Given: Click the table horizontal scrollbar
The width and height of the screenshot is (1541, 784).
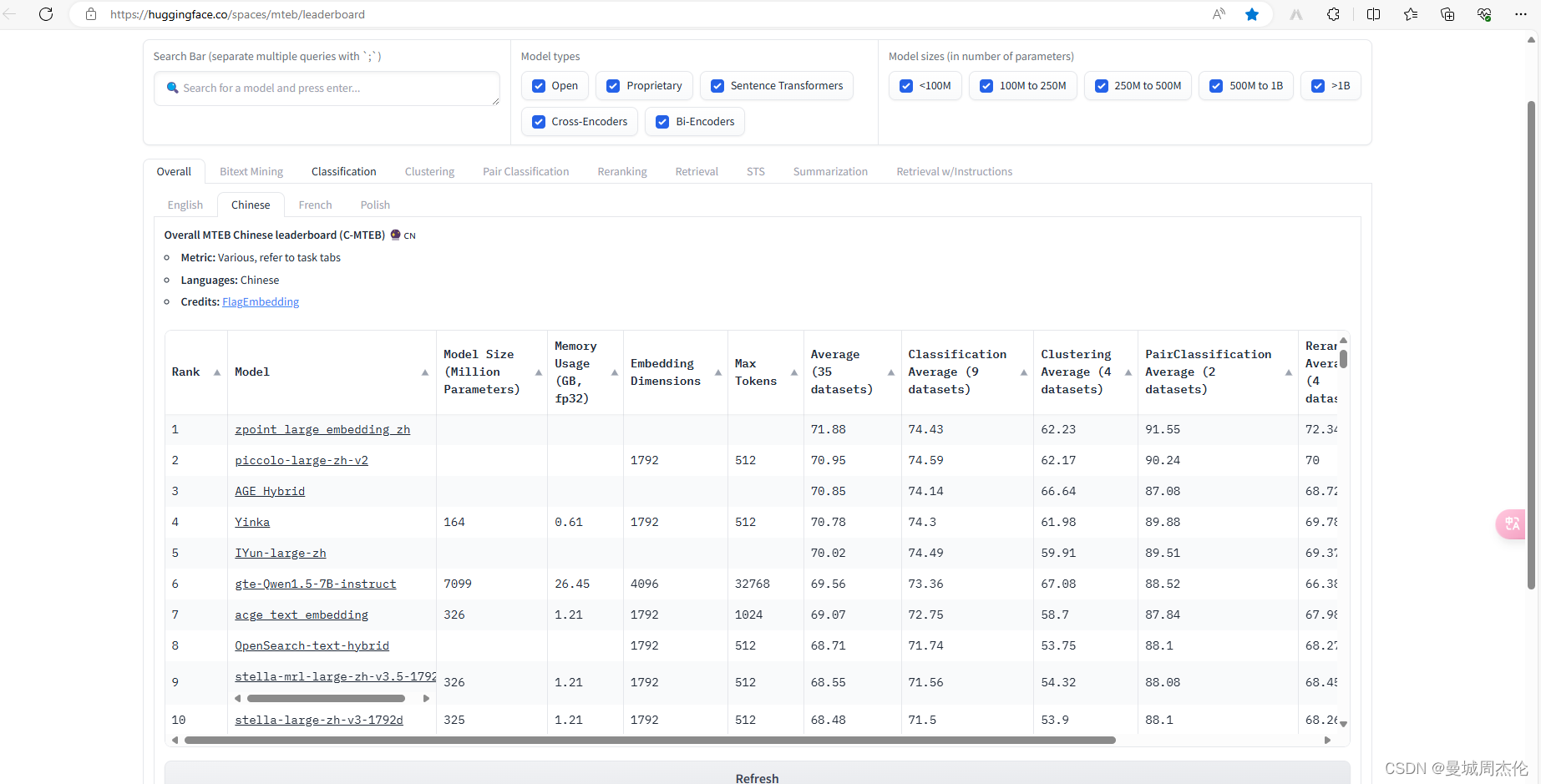Looking at the screenshot, I should click(650, 741).
